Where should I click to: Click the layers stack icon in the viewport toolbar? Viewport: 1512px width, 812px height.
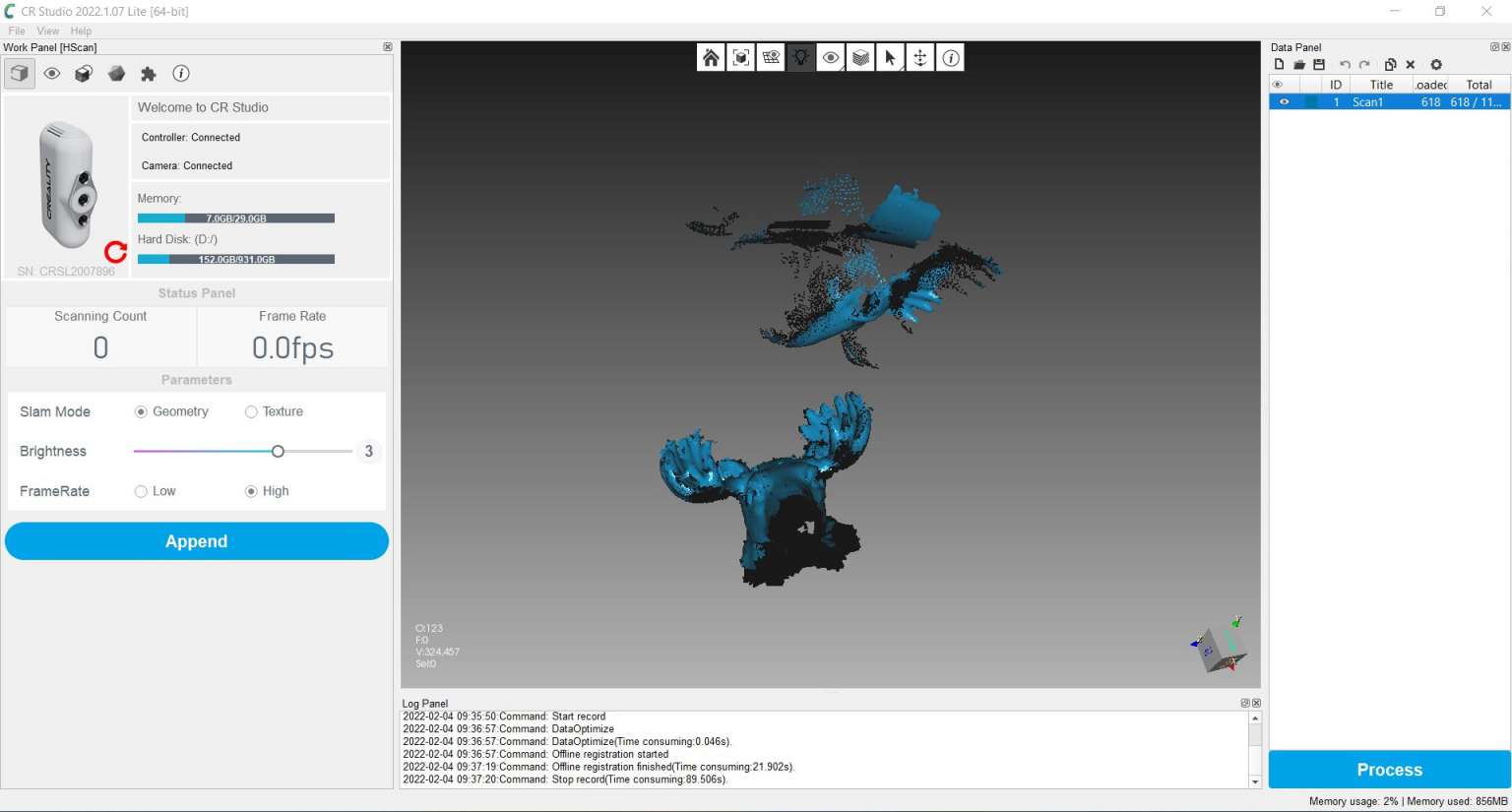(860, 57)
